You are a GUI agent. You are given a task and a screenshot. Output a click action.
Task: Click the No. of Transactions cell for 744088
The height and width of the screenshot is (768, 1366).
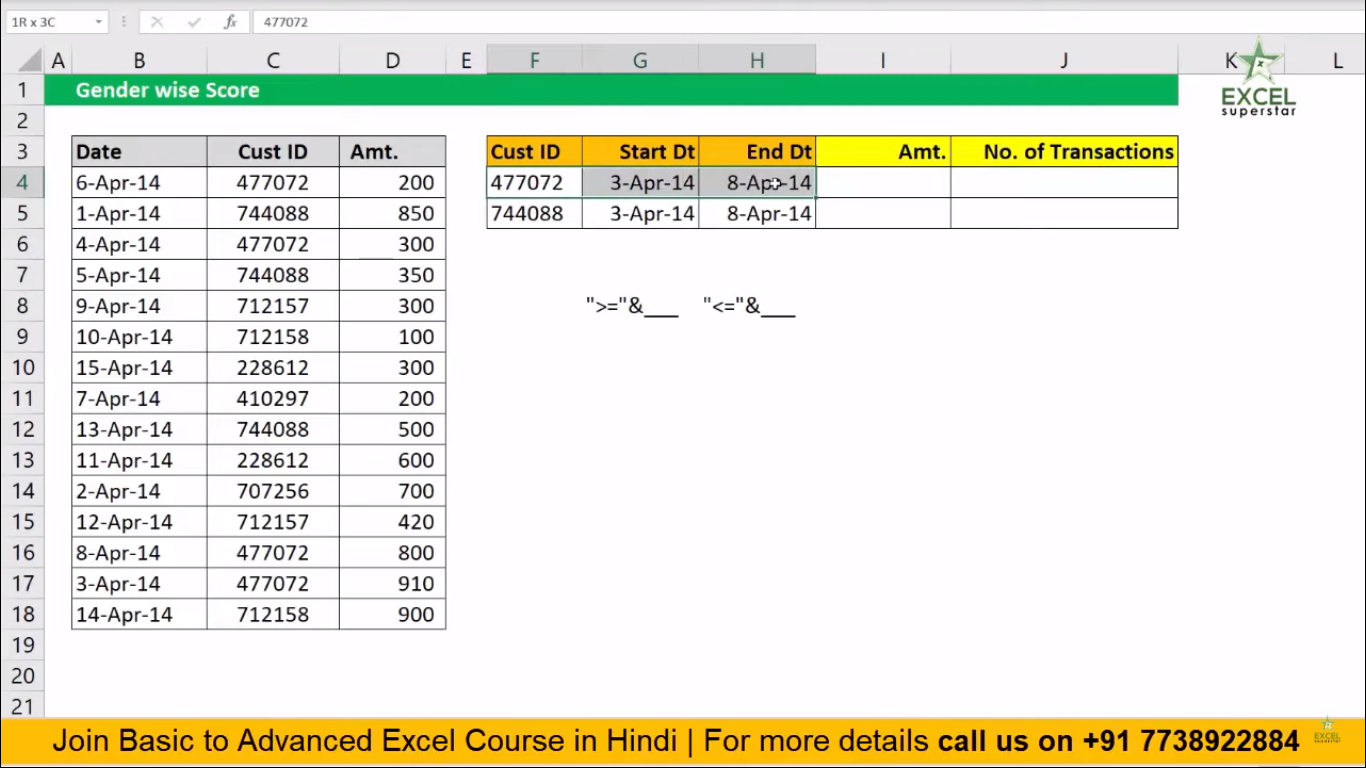pos(1064,214)
